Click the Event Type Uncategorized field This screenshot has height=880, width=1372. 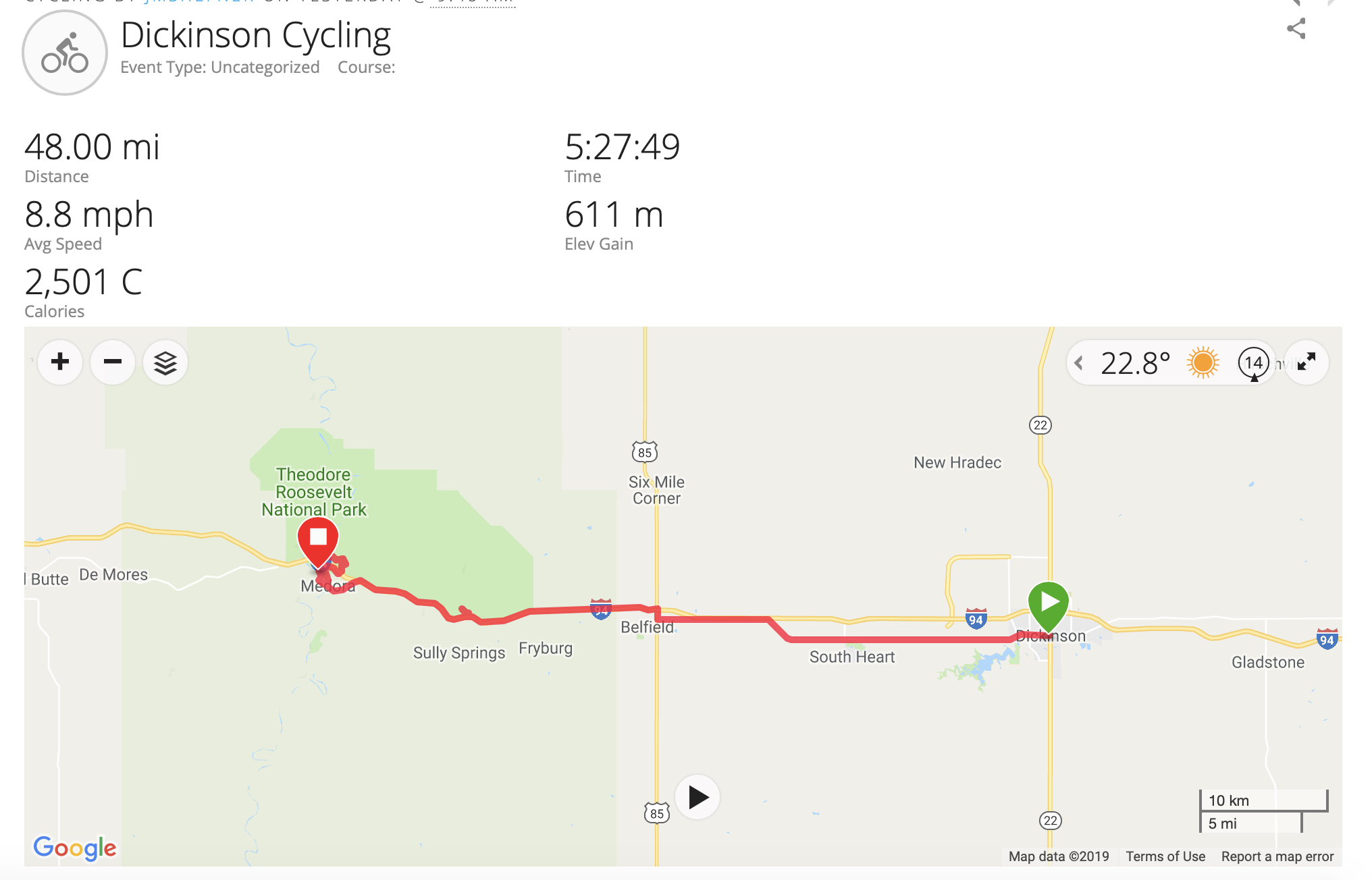point(220,67)
